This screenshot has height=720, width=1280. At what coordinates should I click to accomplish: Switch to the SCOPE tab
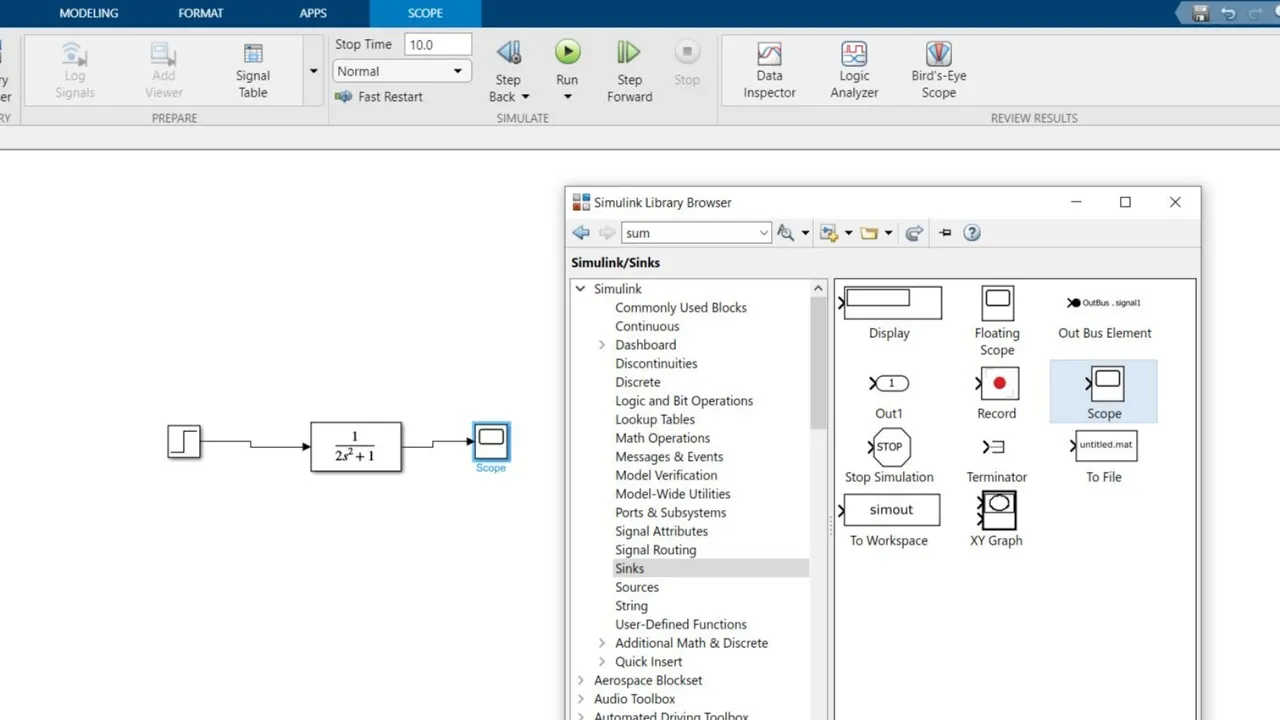click(425, 13)
